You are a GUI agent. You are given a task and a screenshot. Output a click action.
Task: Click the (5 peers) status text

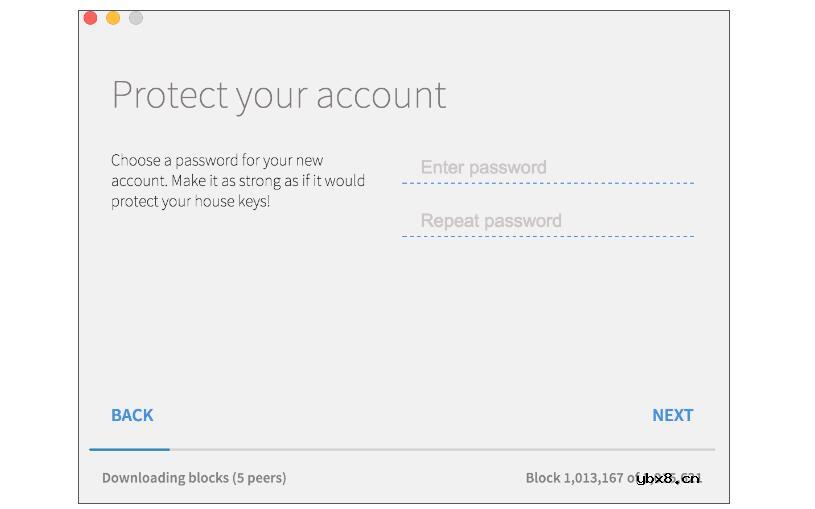[x=259, y=478]
